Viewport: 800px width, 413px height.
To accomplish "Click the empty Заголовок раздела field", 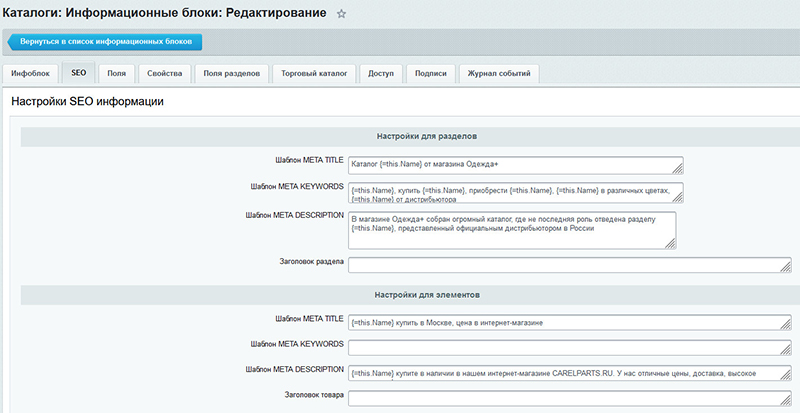I will (x=568, y=265).
